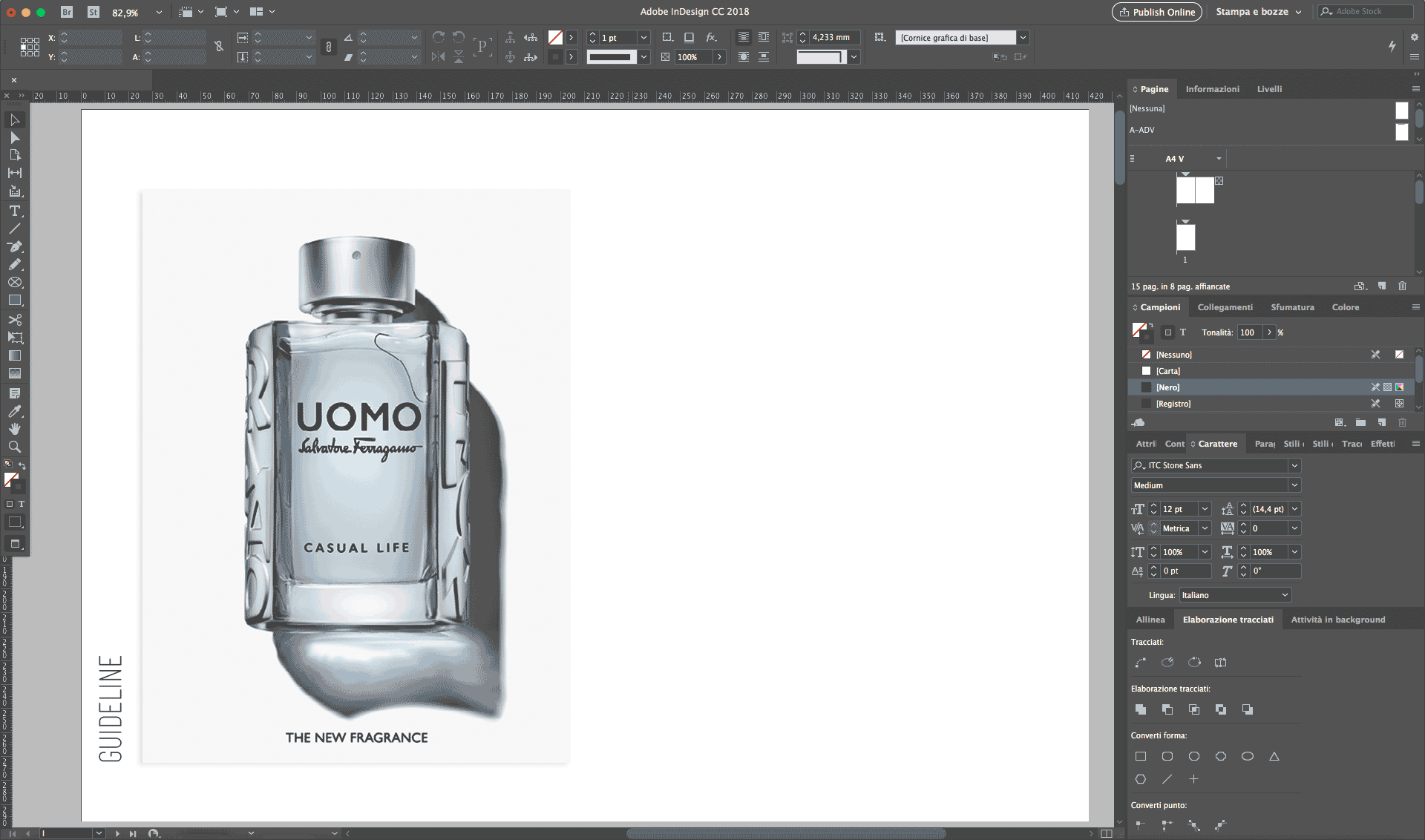Click the Intersect pathfinder icon
This screenshot has width=1425, height=840.
click(1194, 709)
